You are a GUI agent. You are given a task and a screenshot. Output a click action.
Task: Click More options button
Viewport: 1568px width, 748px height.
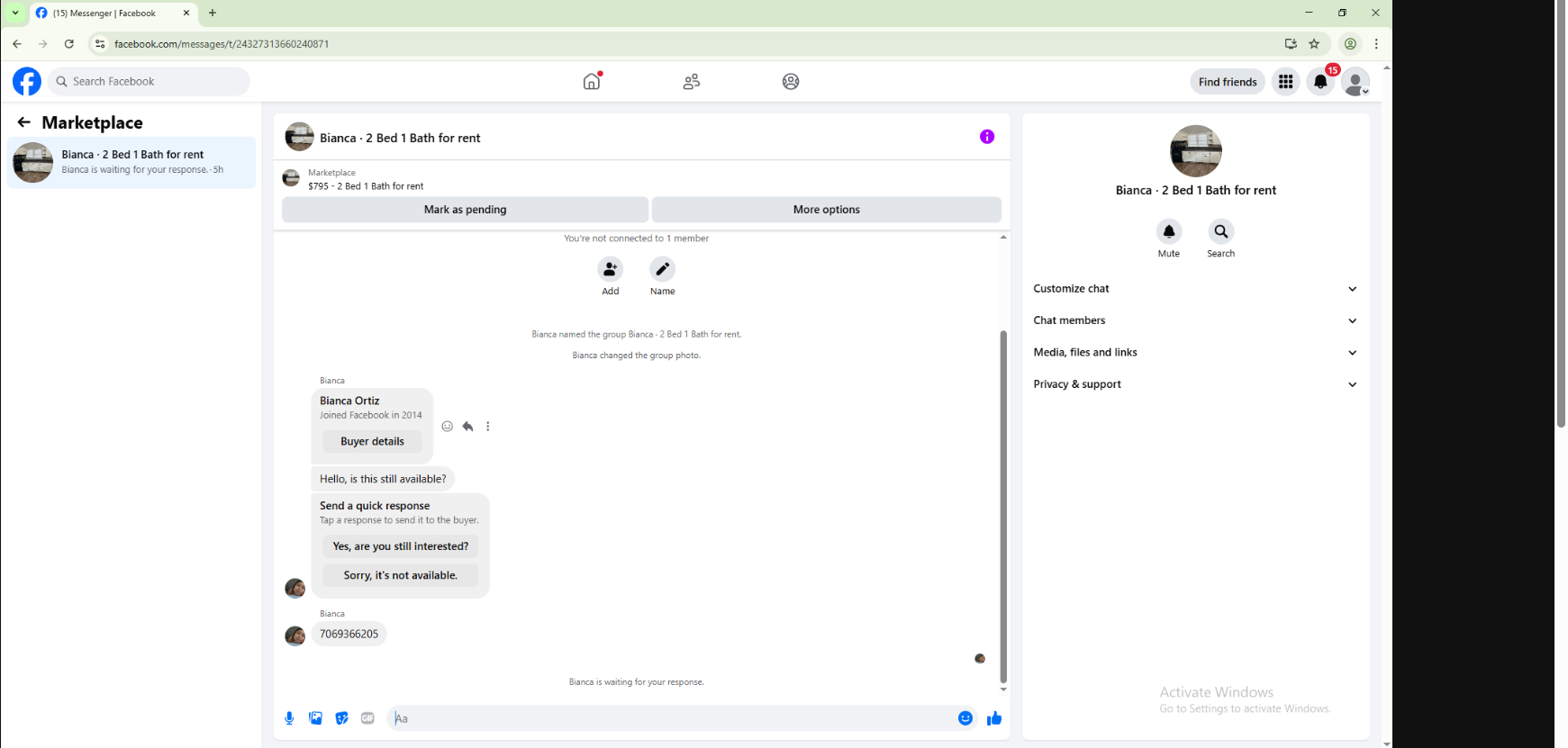(x=826, y=210)
